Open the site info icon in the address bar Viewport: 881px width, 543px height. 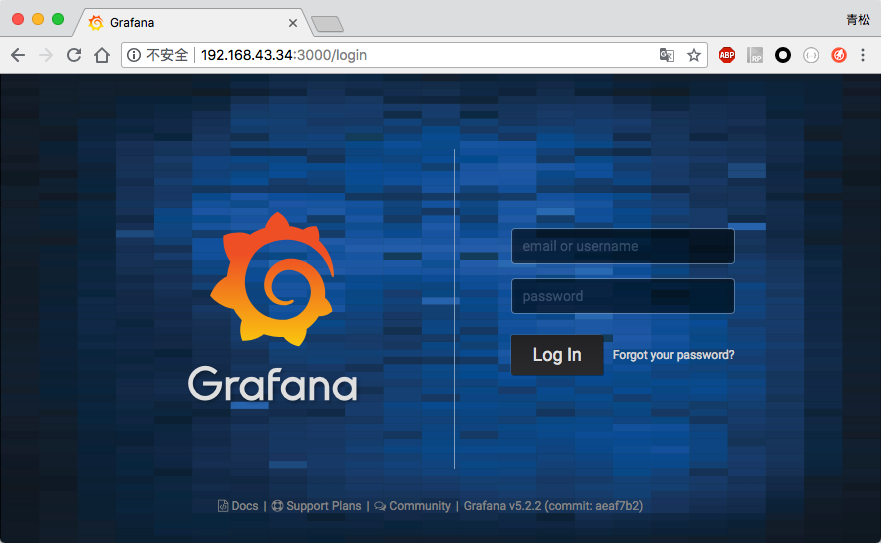pos(134,55)
